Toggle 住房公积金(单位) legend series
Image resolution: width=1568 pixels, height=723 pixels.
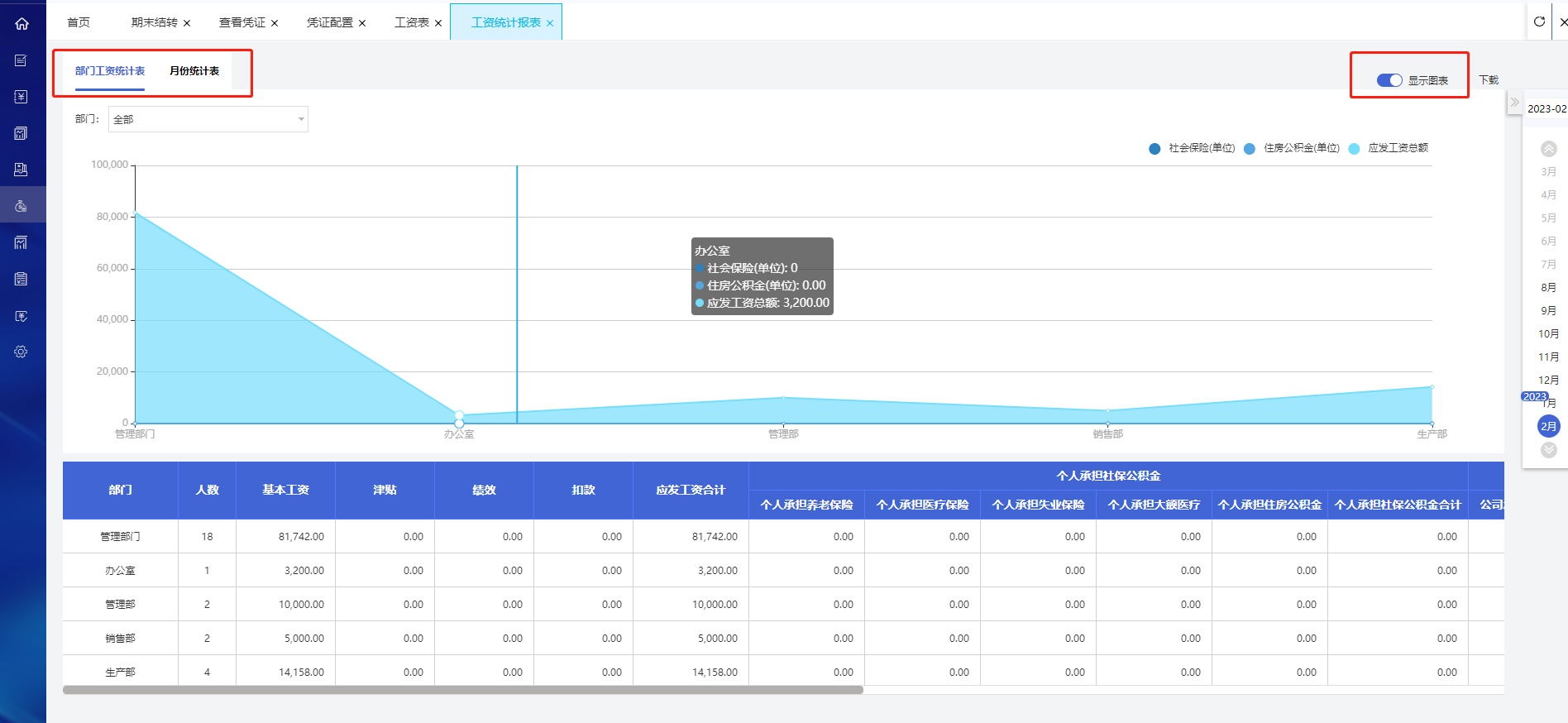click(x=1292, y=148)
